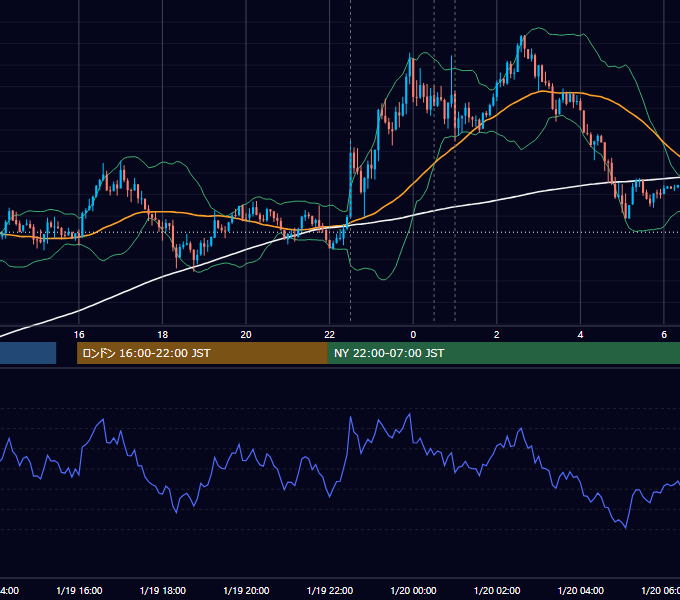Select the 1/20 04:00 time label

pyautogui.click(x=581, y=590)
